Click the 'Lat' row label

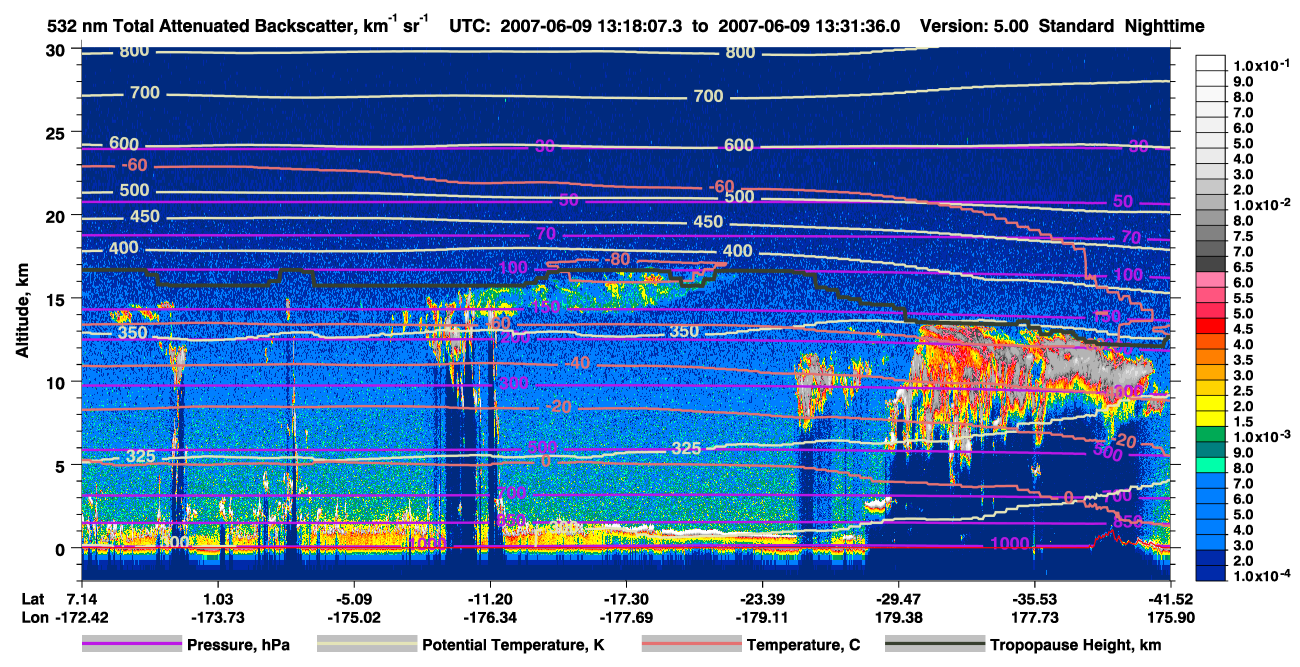pyautogui.click(x=34, y=598)
